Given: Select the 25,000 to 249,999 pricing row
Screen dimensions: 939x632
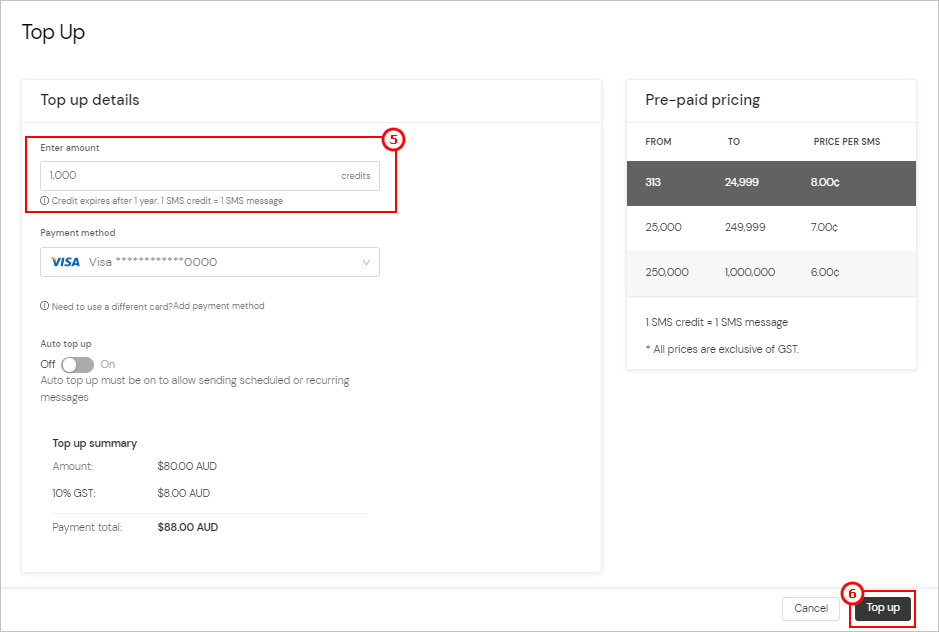Looking at the screenshot, I should tap(771, 228).
